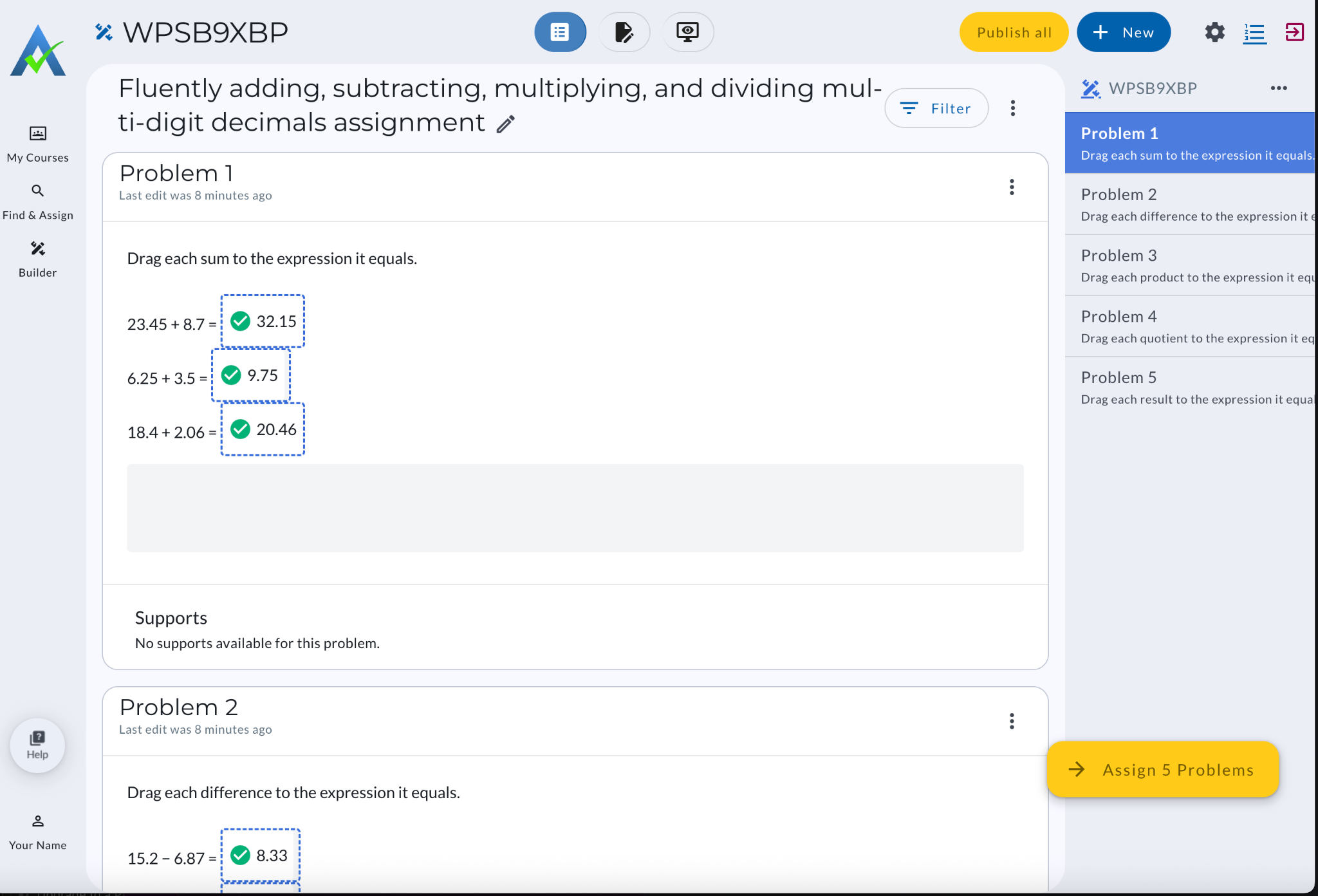The image size is (1318, 896).
Task: Click the Problem 2 card heading
Action: tap(179, 707)
